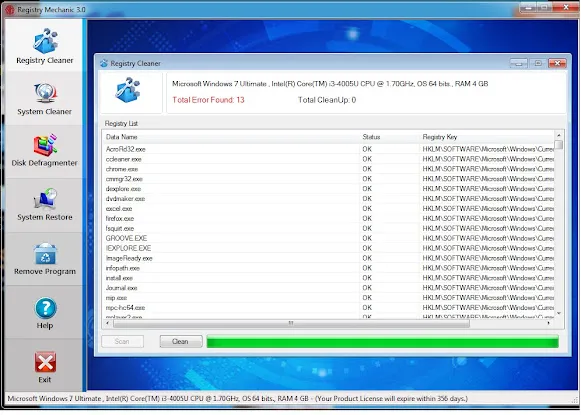The width and height of the screenshot is (581, 415).
Task: Select the ImageReady.exe row
Action: click(328, 258)
